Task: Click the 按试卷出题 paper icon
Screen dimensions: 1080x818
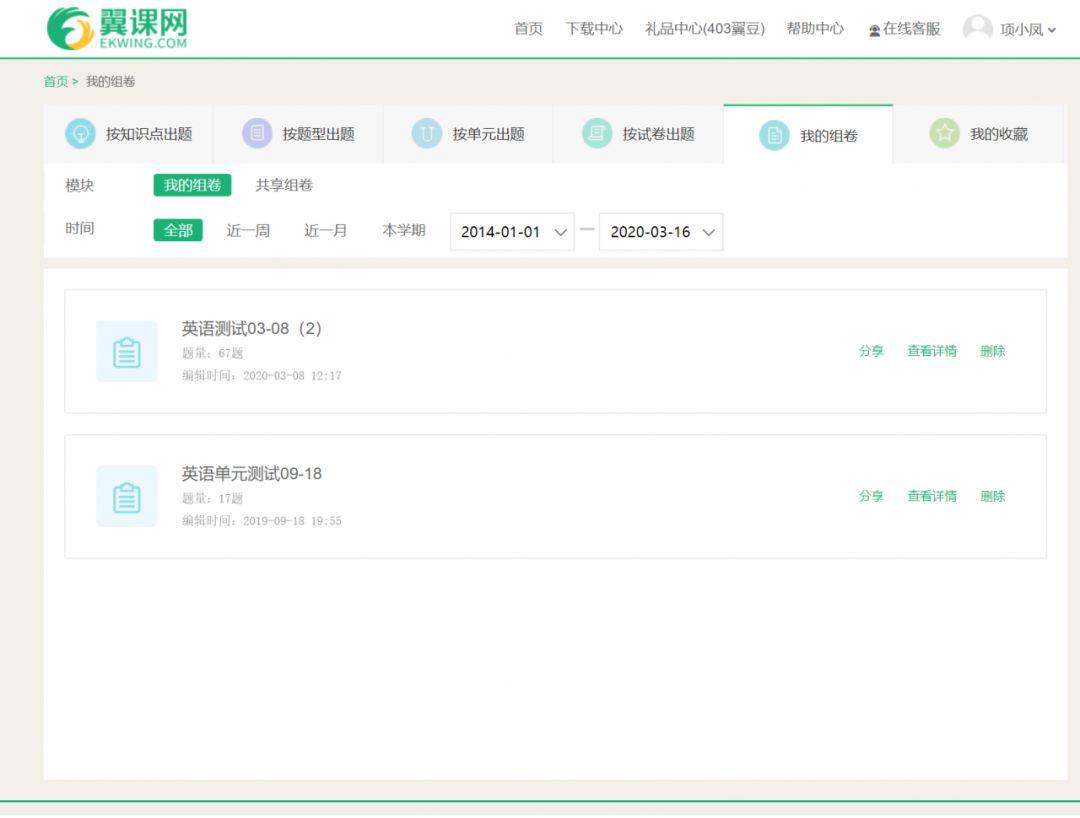Action: click(596, 133)
